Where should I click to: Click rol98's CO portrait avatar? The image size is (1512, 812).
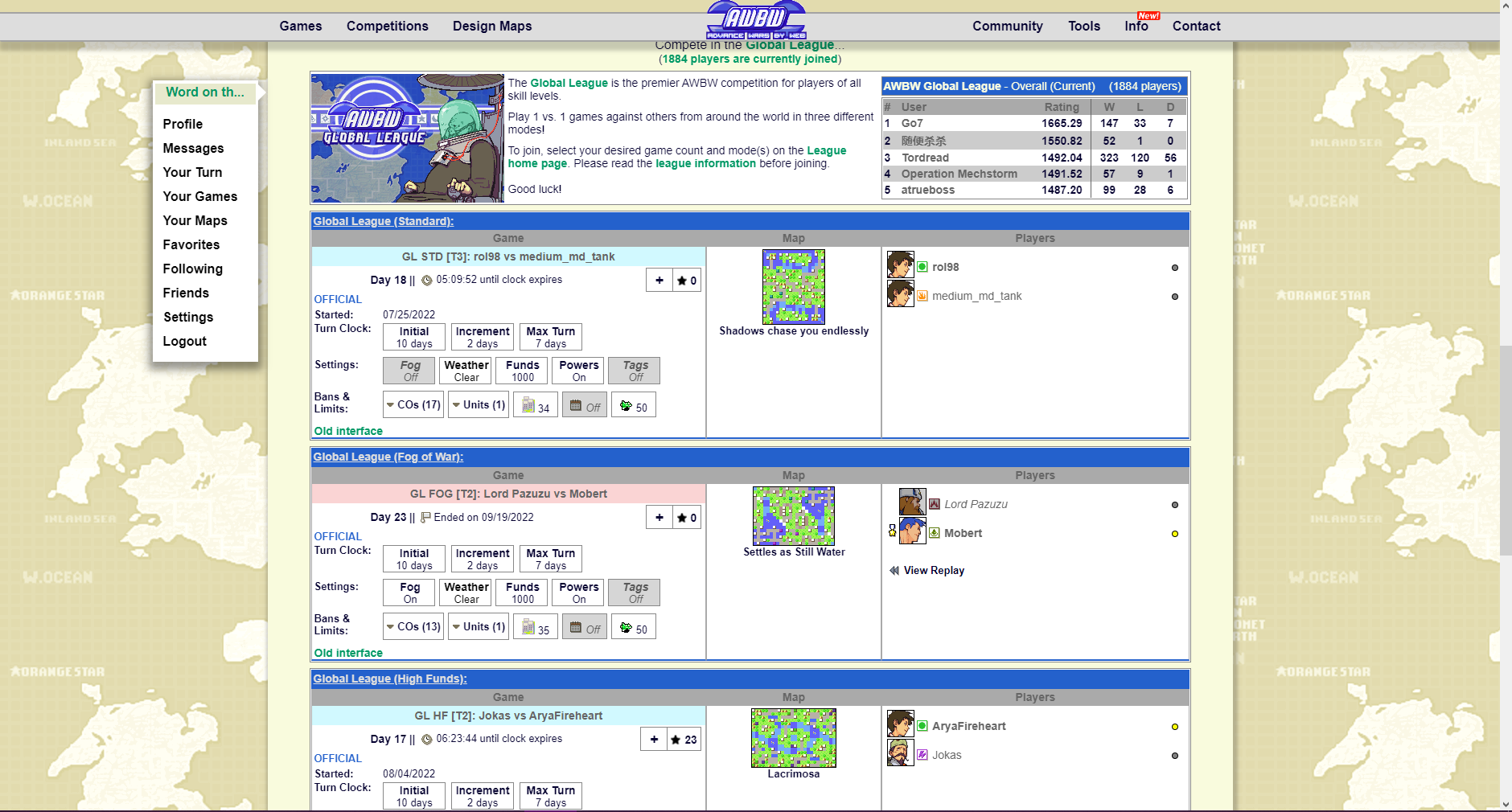(x=900, y=265)
